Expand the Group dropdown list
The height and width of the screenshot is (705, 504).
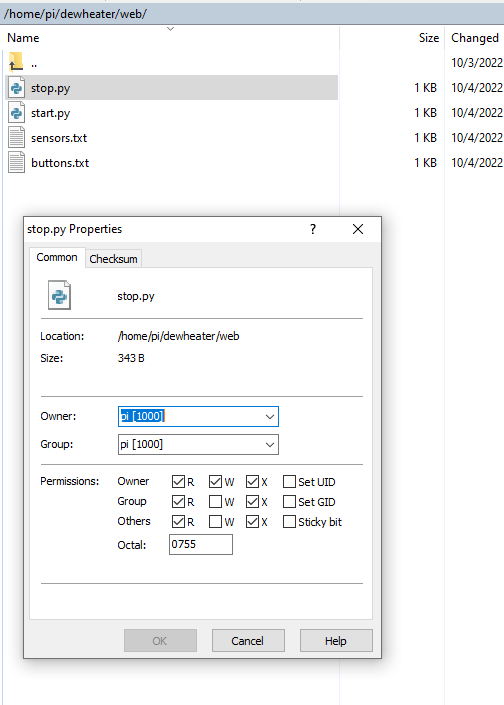[270, 445]
